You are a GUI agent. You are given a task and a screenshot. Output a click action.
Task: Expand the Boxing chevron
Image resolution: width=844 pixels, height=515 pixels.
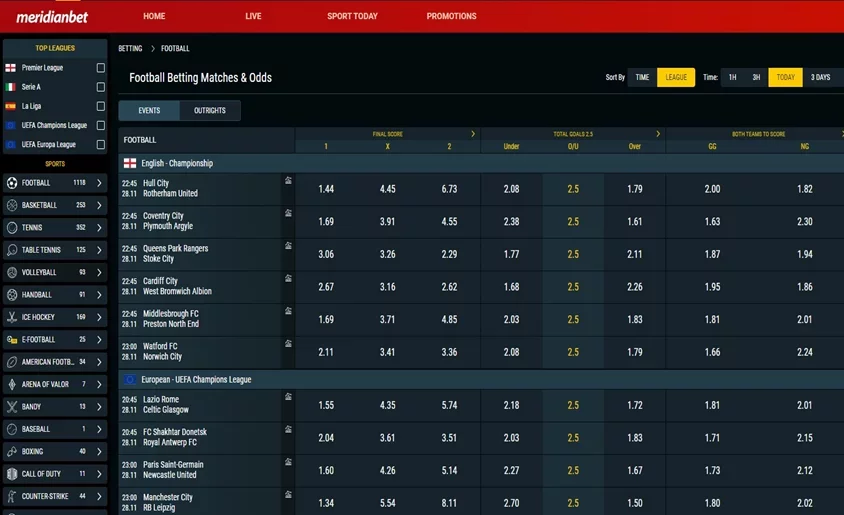[99, 451]
